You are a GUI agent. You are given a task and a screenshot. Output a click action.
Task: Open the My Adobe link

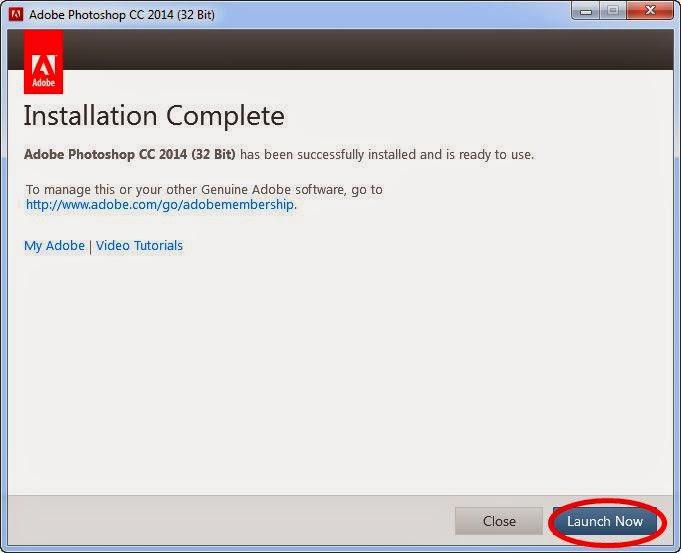pos(54,245)
